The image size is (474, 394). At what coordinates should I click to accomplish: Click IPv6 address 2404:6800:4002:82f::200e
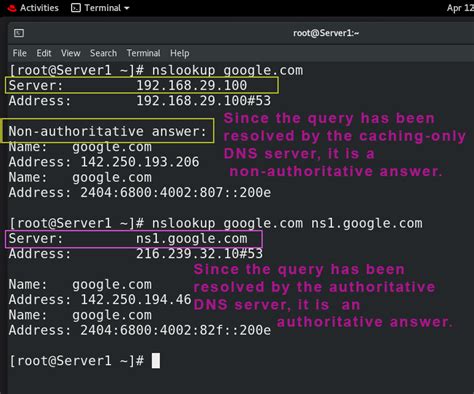(176, 330)
